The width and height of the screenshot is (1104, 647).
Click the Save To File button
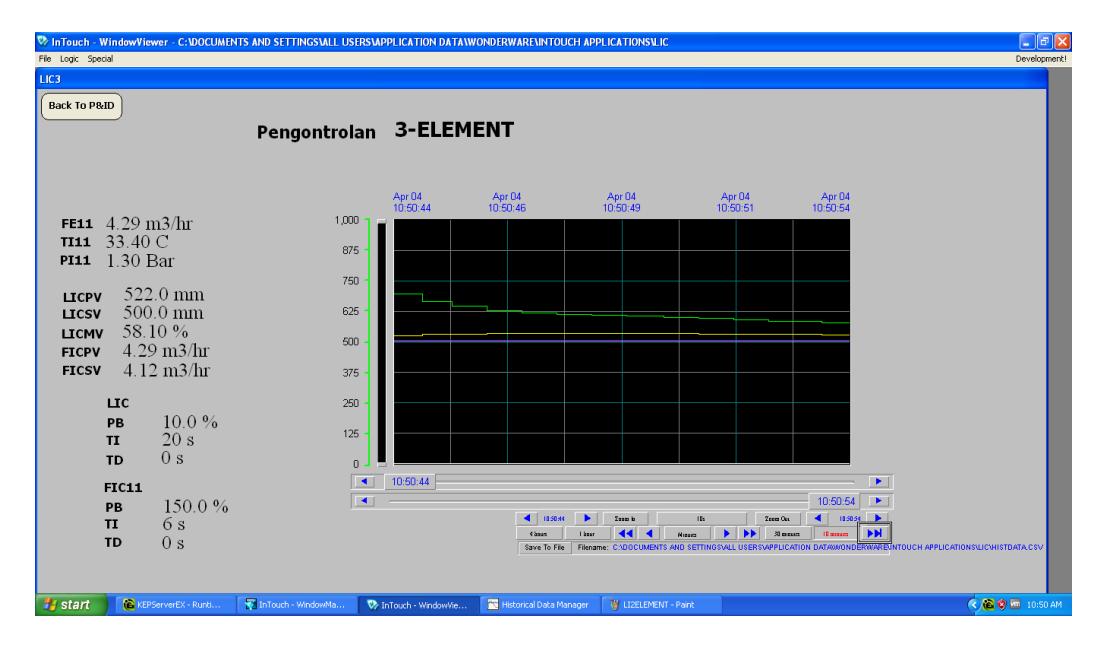pyautogui.click(x=544, y=548)
